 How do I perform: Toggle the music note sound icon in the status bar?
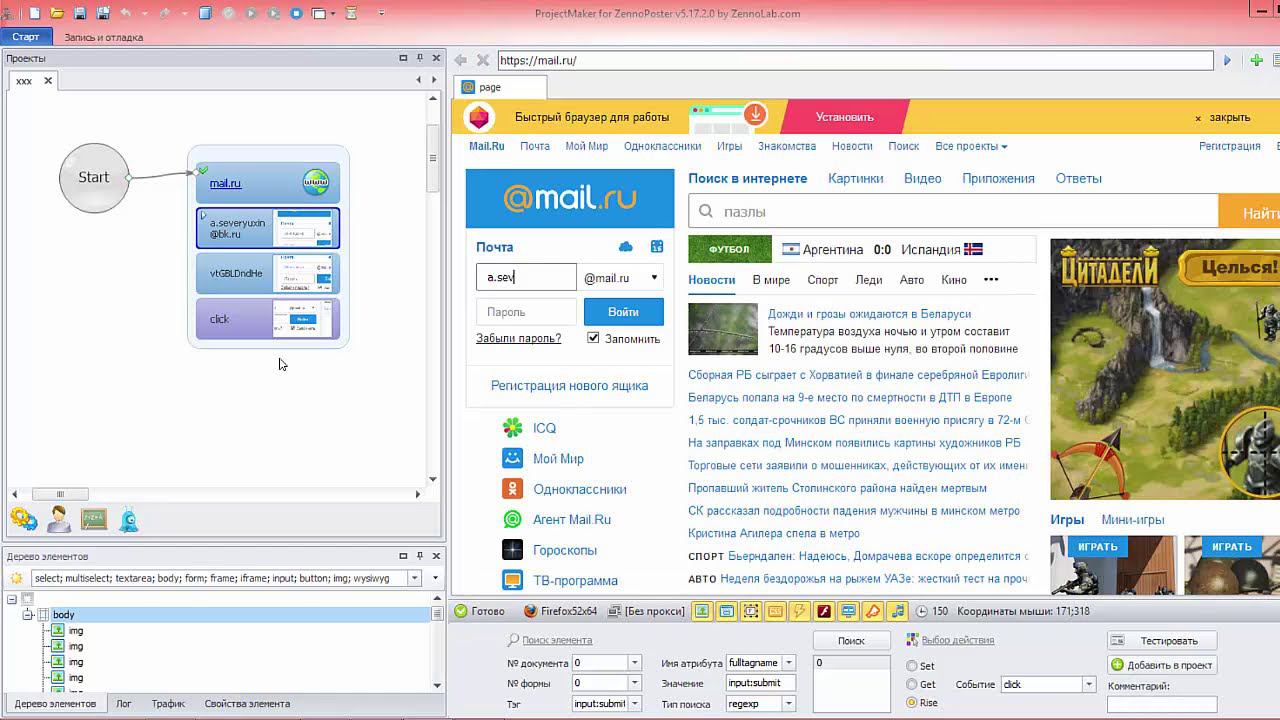pos(897,611)
